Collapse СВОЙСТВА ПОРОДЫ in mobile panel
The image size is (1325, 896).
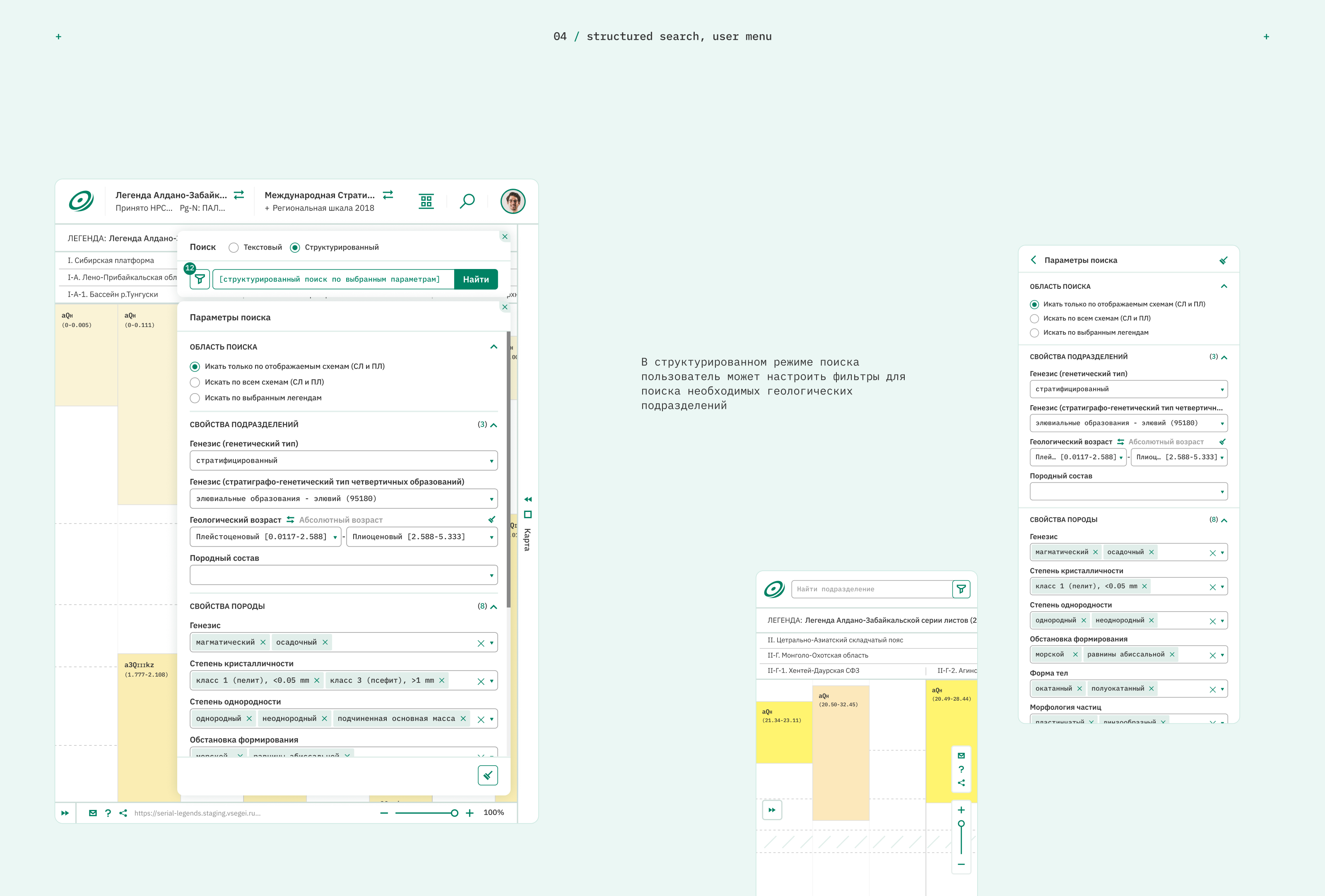tap(1224, 520)
